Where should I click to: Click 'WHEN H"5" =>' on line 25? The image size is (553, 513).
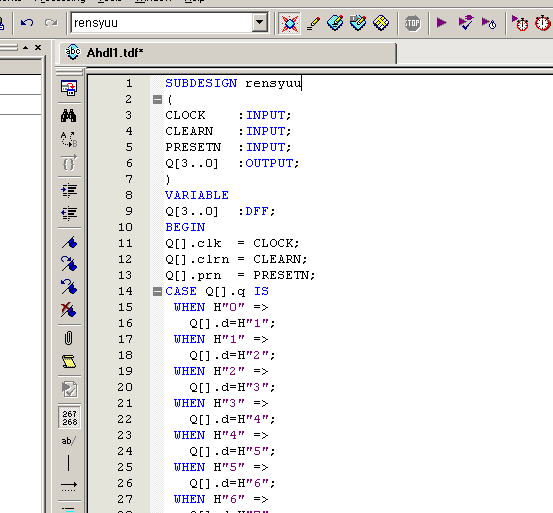click(x=221, y=467)
